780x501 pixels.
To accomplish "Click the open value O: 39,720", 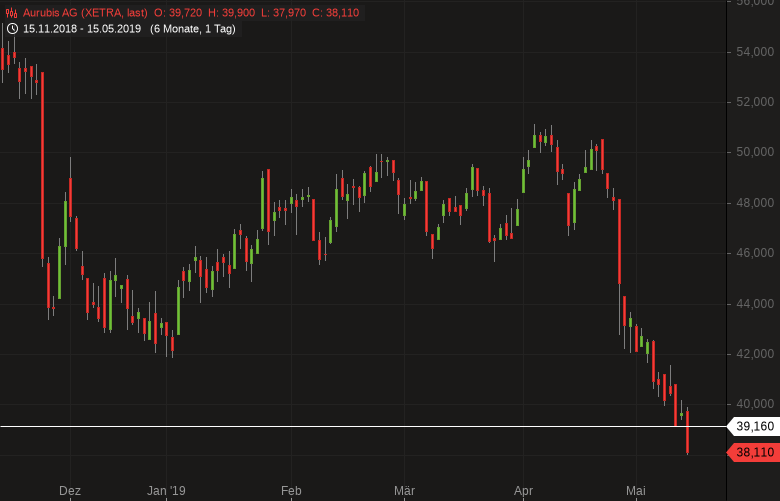I will click(178, 13).
